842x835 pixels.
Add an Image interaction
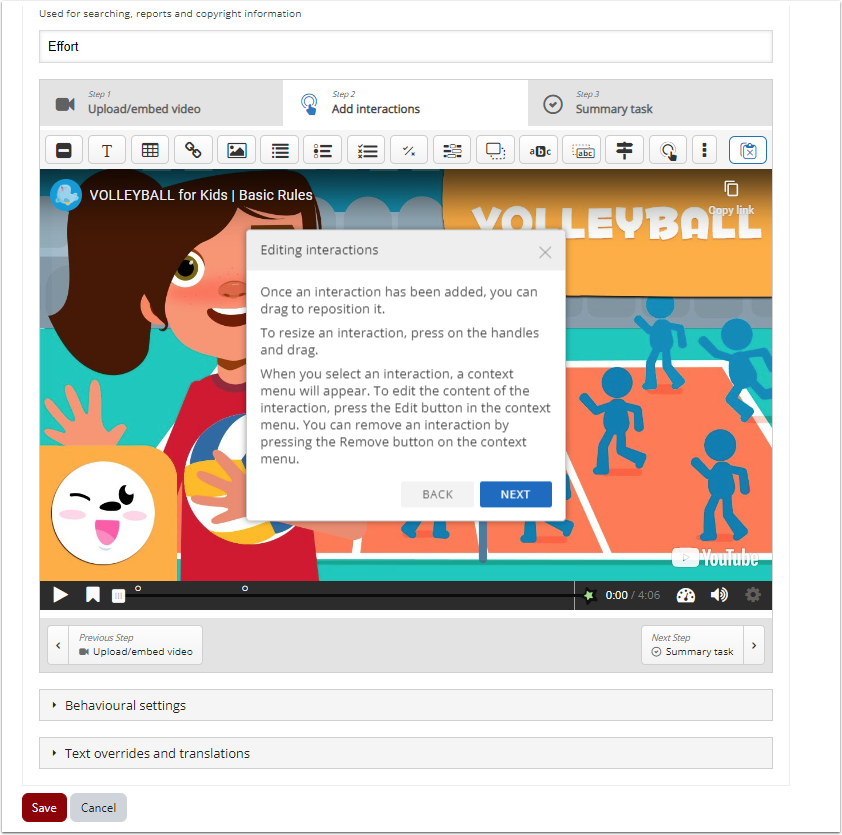[236, 150]
